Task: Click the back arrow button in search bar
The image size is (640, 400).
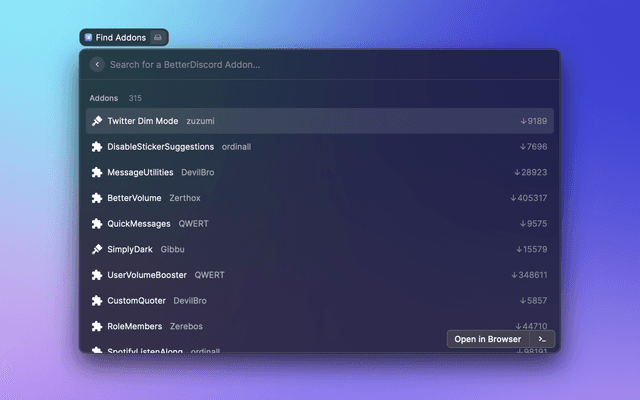Action: [97, 64]
